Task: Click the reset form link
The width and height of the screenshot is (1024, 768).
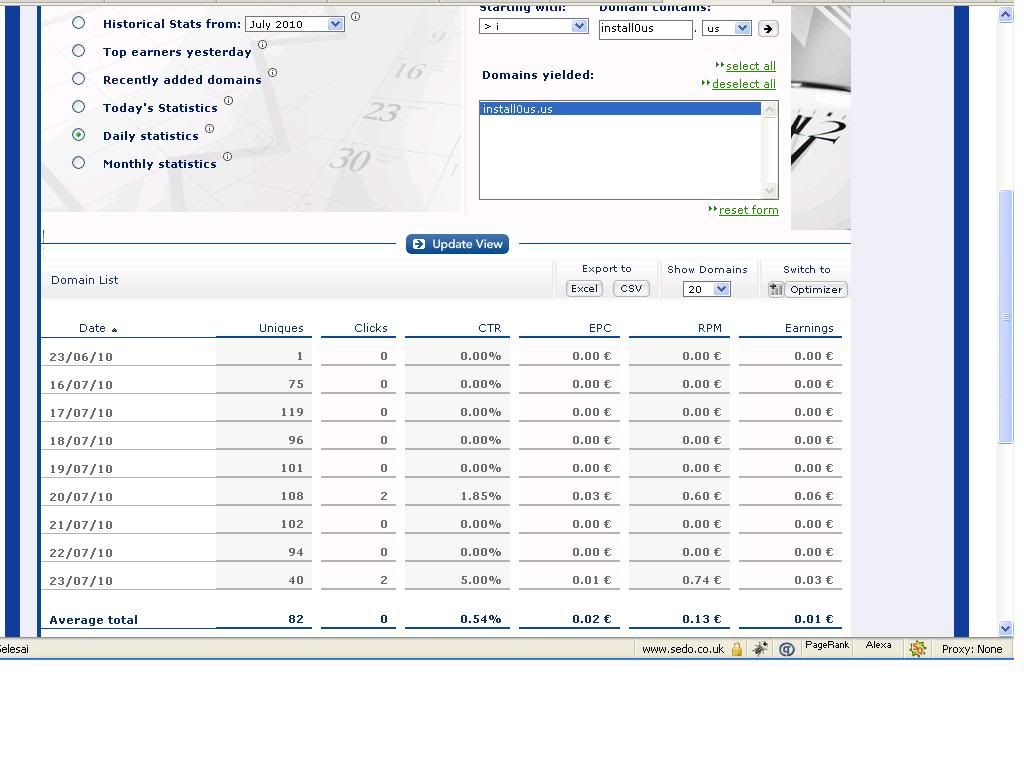Action: coord(748,210)
